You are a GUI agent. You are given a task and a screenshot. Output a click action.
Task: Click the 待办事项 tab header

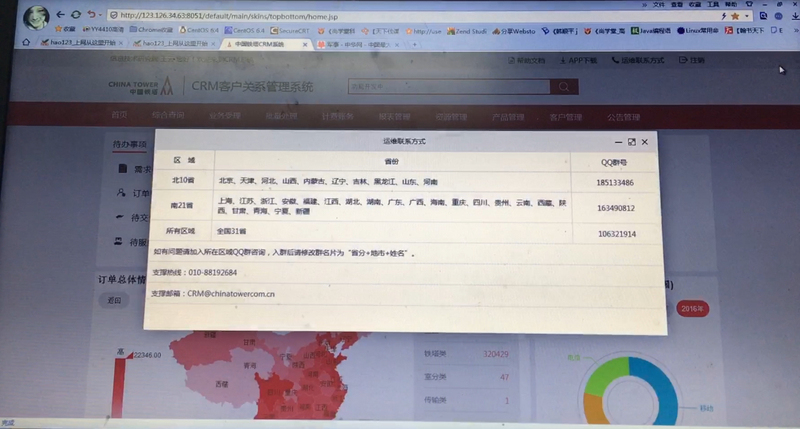(129, 144)
